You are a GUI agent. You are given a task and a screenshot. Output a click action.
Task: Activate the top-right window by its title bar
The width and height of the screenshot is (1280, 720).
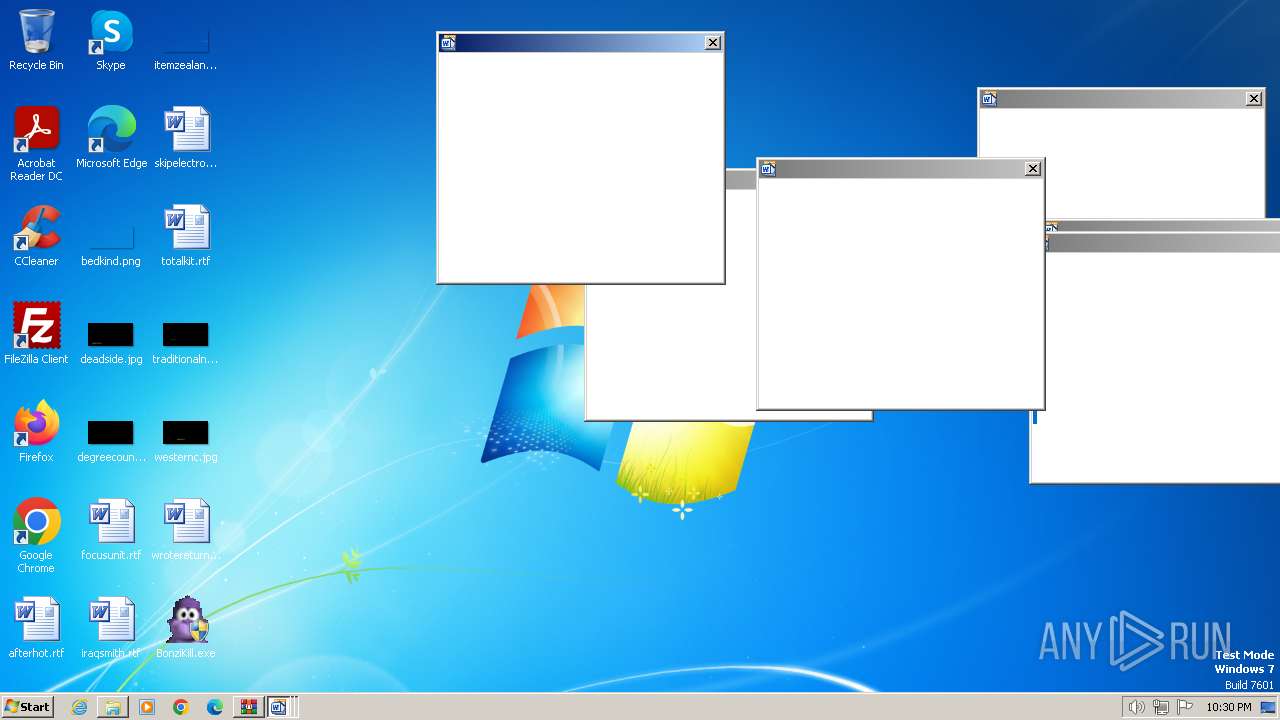coord(1121,99)
